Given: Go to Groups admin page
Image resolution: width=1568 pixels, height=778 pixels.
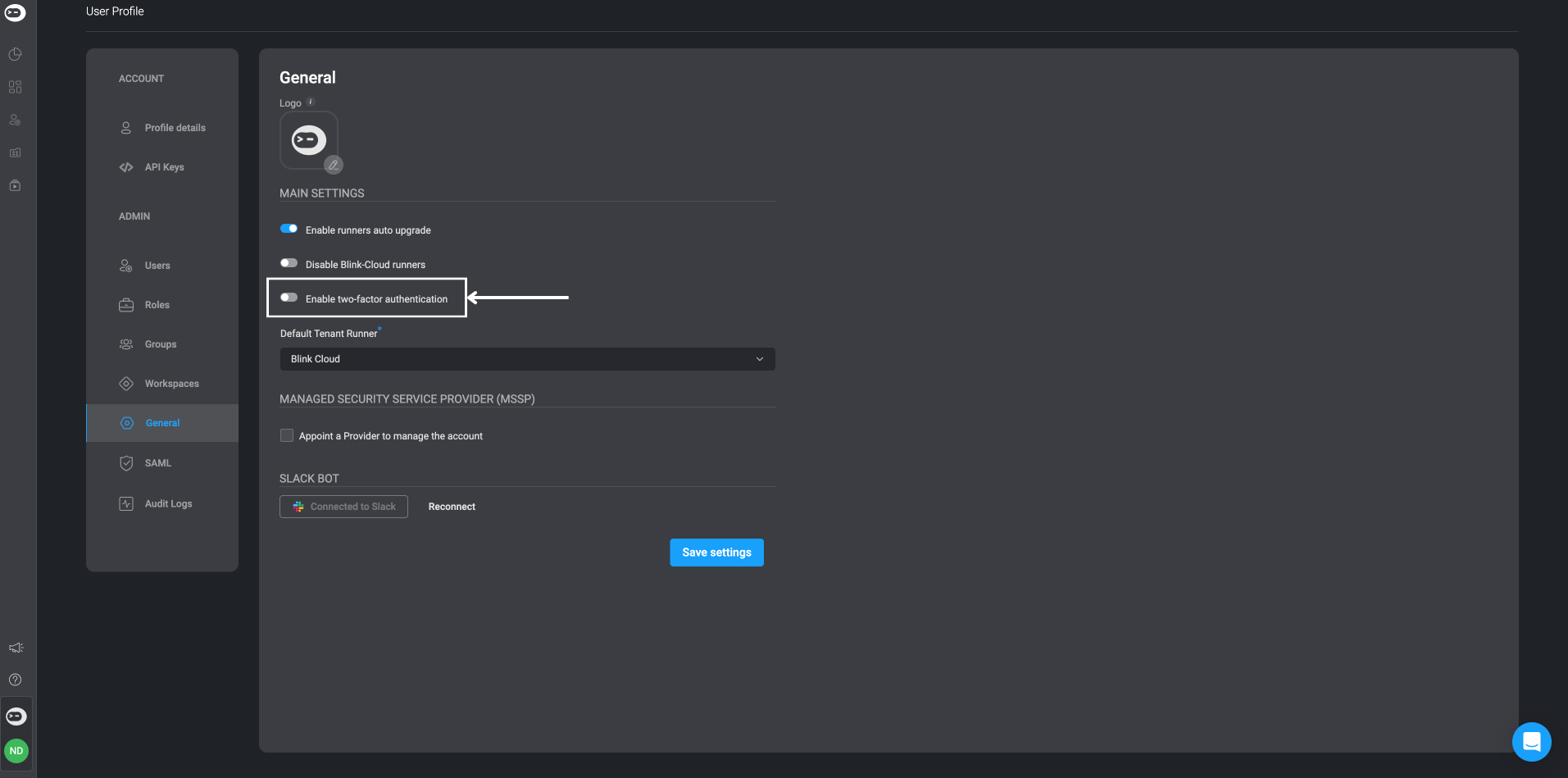Looking at the screenshot, I should click(162, 344).
